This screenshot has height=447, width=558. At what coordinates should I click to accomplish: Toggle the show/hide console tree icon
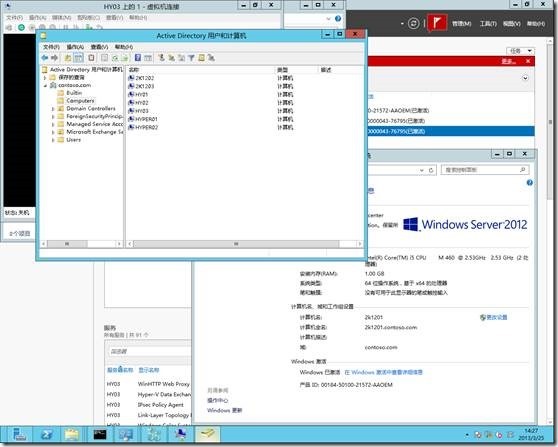pyautogui.click(x=78, y=58)
